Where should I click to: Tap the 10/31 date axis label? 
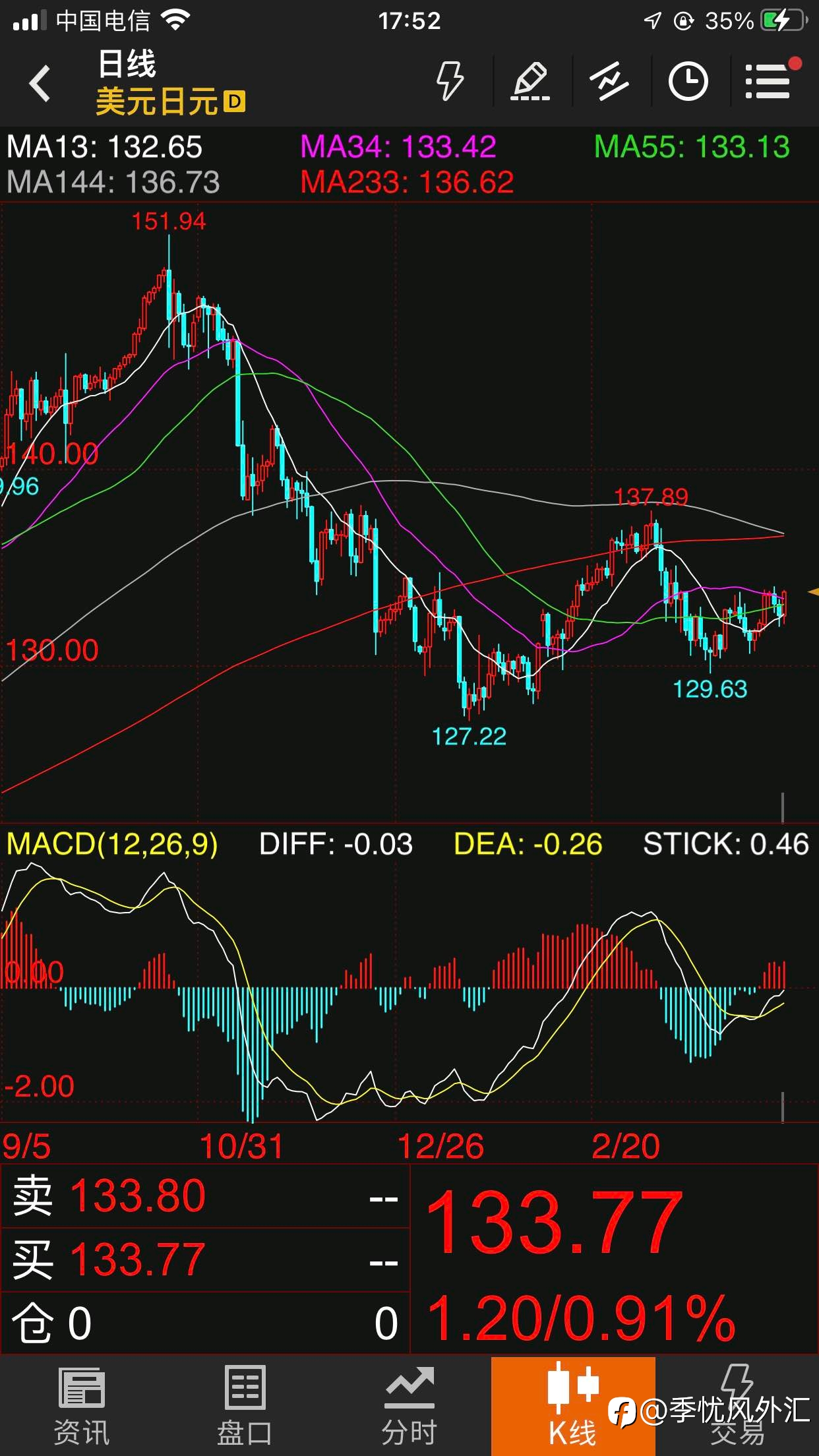point(241,1147)
